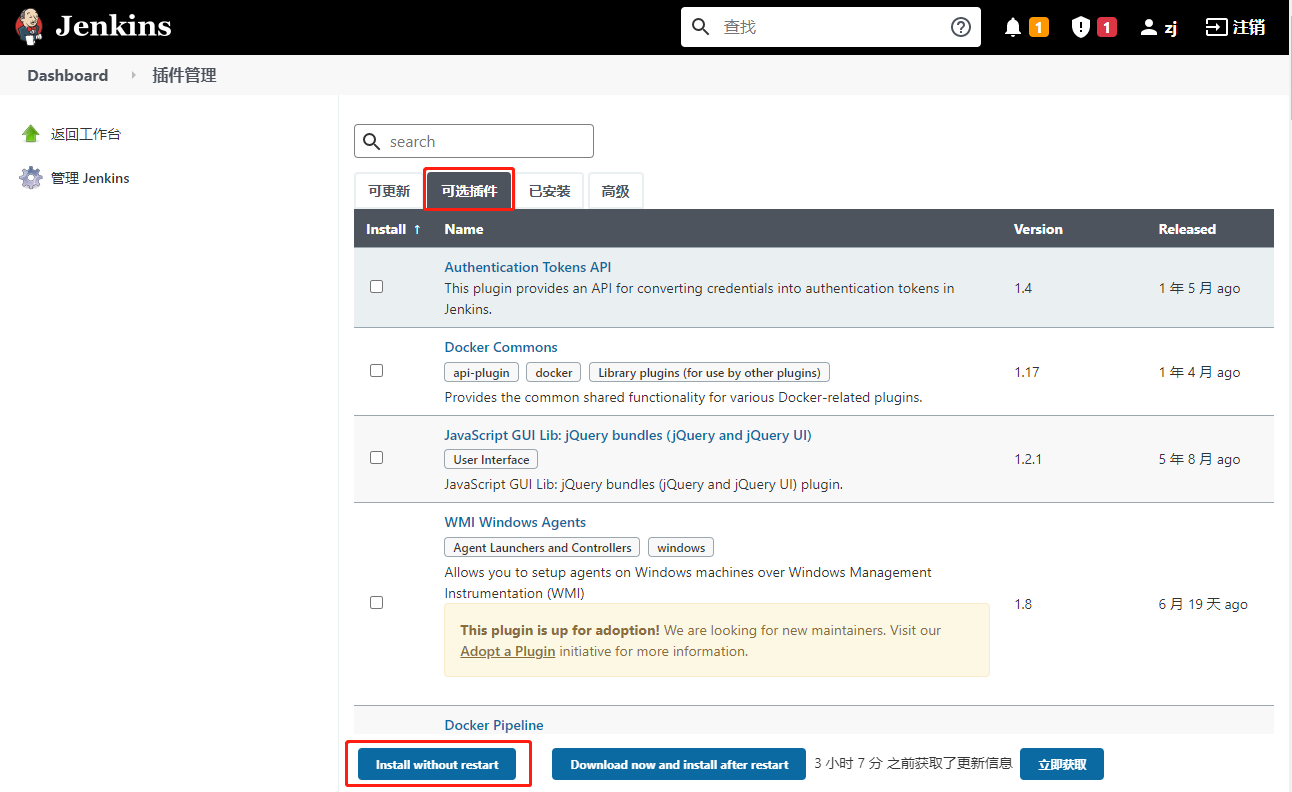Click the search magnifier icon in header
Screen dimensions: 1292x792
click(x=701, y=27)
